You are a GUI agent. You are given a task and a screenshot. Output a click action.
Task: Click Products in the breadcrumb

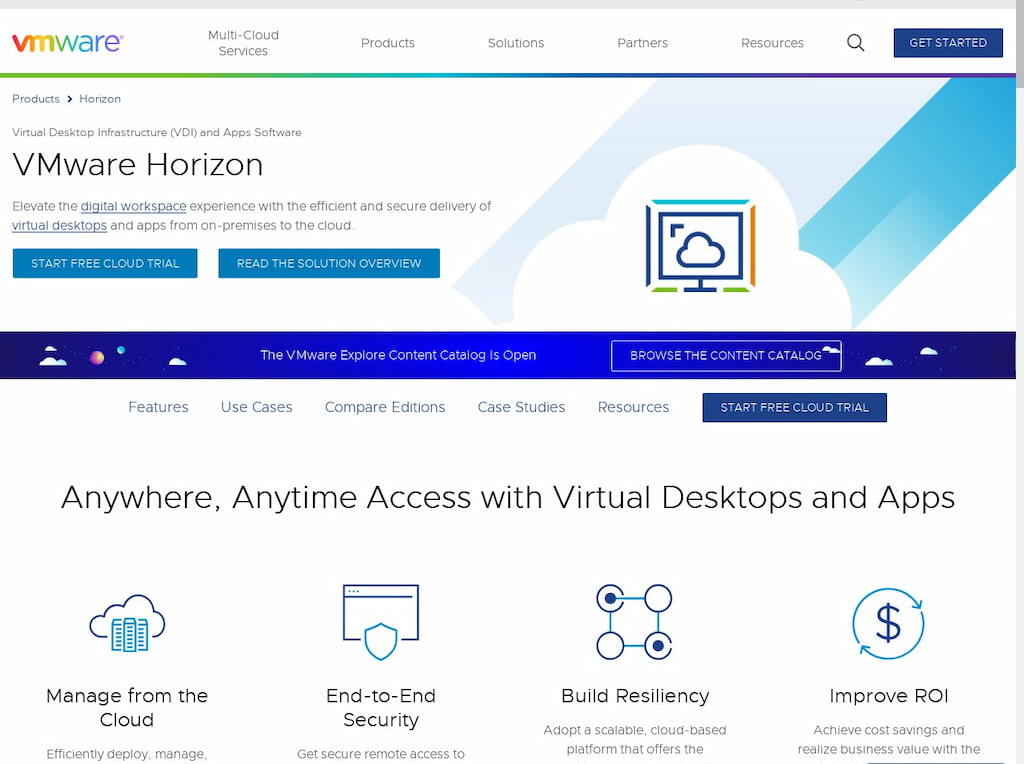click(x=35, y=99)
